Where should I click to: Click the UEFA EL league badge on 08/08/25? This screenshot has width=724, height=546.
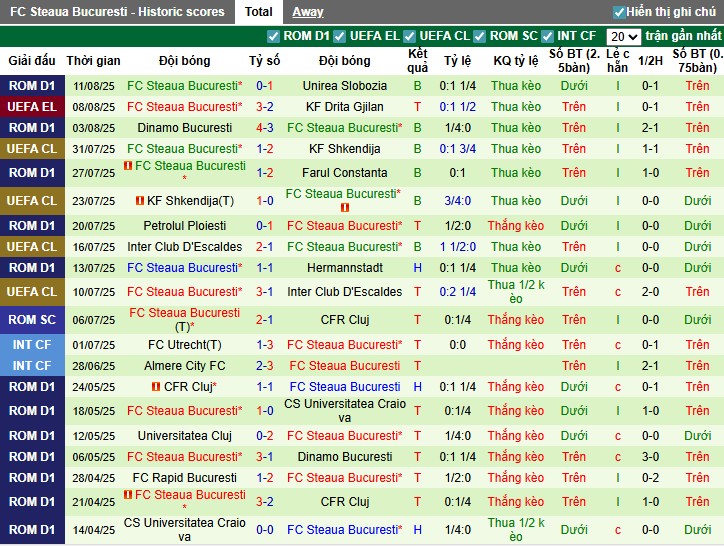pyautogui.click(x=32, y=107)
